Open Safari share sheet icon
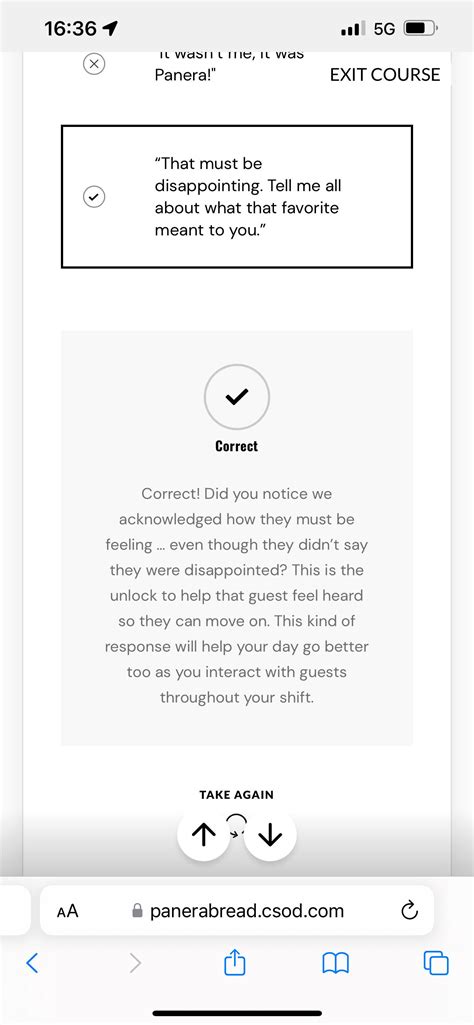This screenshot has height=1025, width=474. click(235, 962)
